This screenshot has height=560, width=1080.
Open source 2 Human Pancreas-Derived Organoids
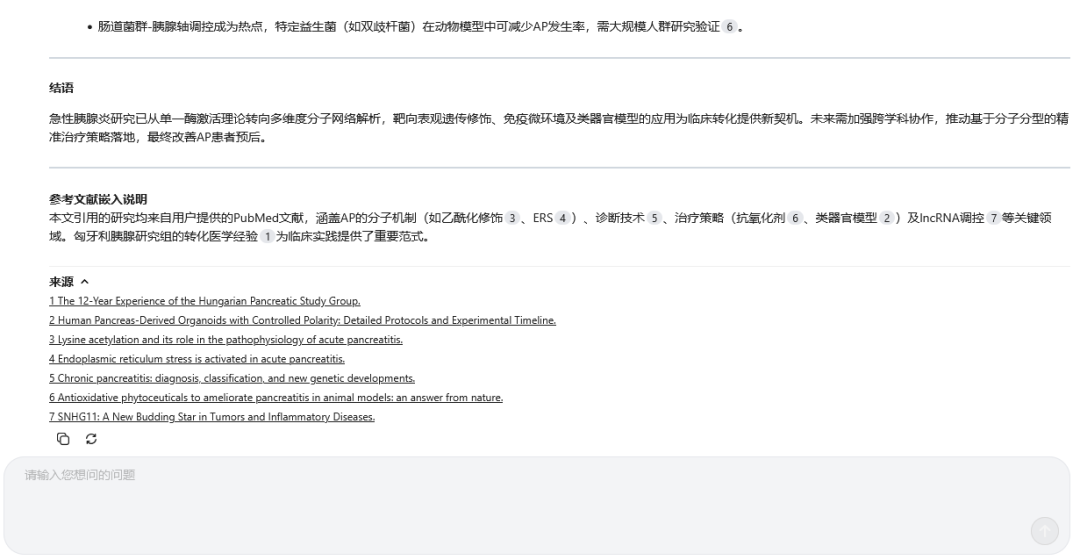pos(302,320)
